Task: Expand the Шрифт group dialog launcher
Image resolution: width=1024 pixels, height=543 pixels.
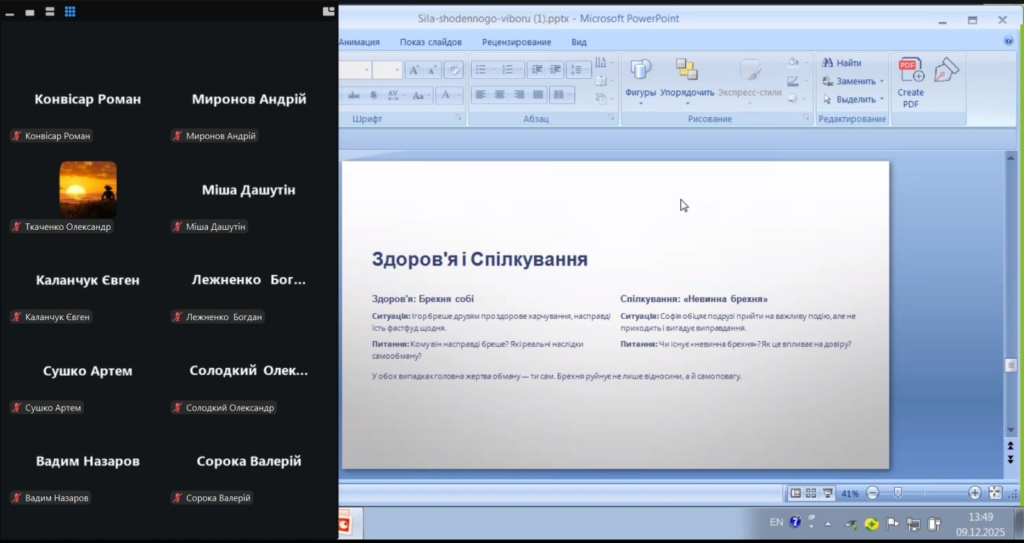Action: pyautogui.click(x=459, y=118)
